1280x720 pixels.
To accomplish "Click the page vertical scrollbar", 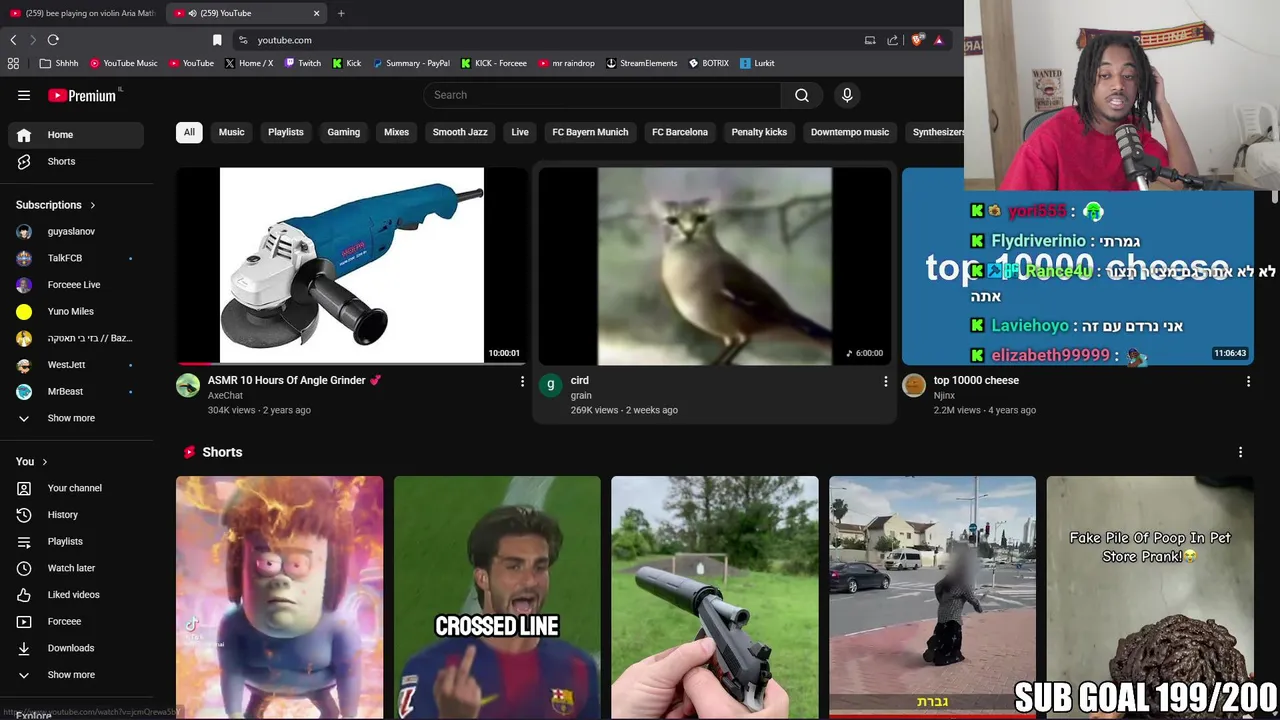I will coord(1274,197).
